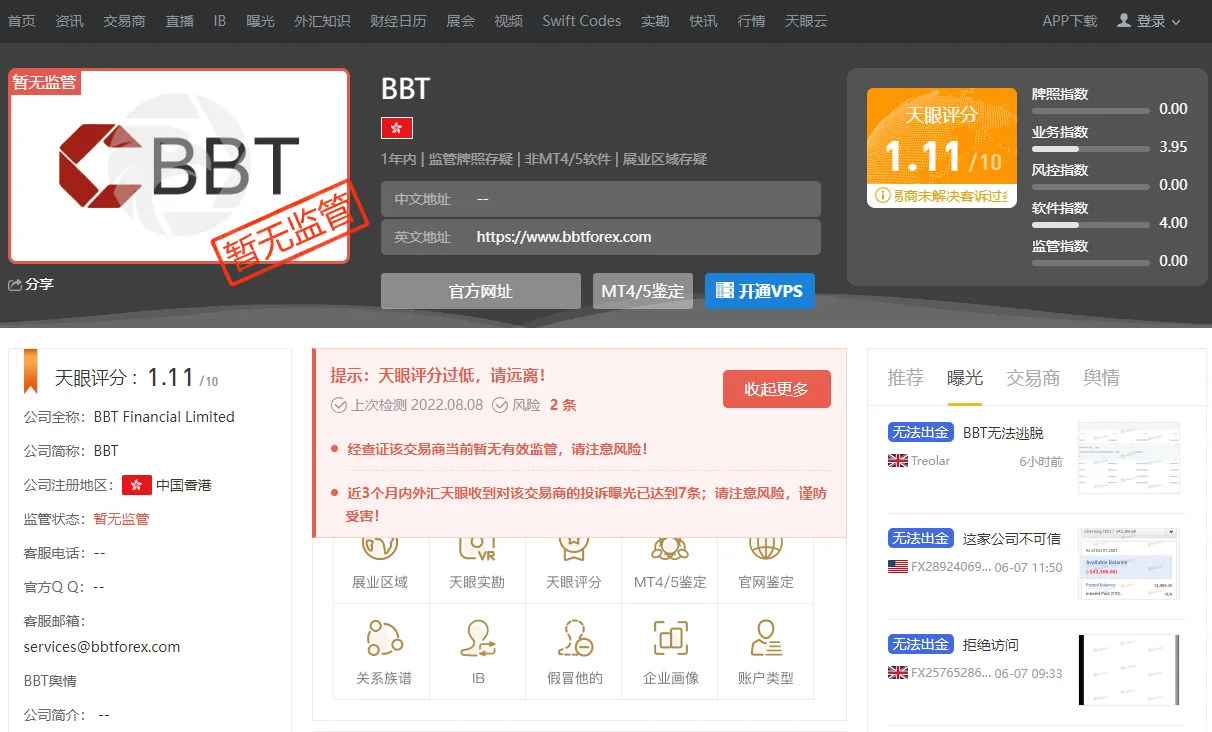Screen dimensions: 1212x732
Task: Open 天眼云 in navigation
Action: (806, 21)
